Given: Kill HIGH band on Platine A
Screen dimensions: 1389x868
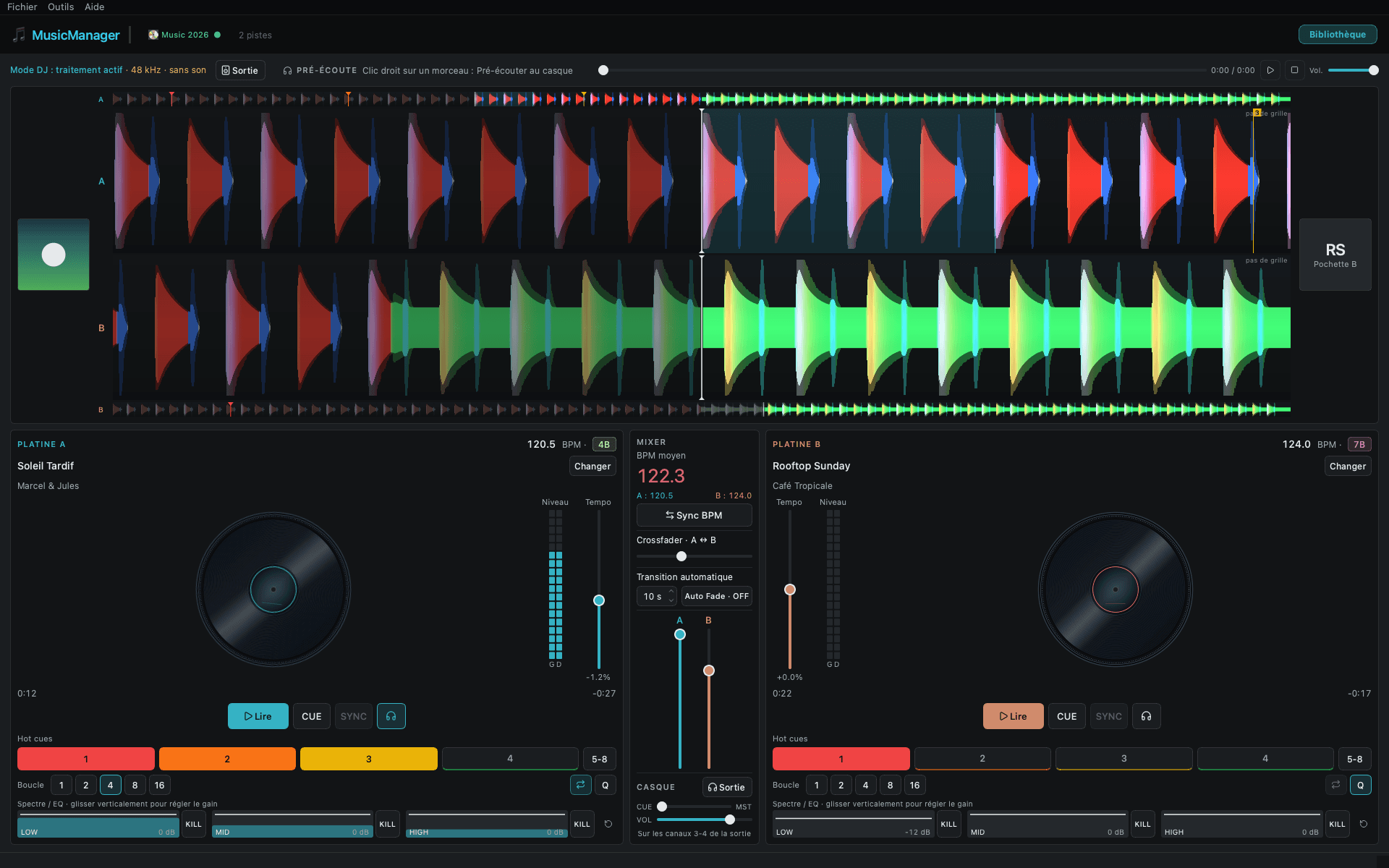Looking at the screenshot, I should pos(582,824).
